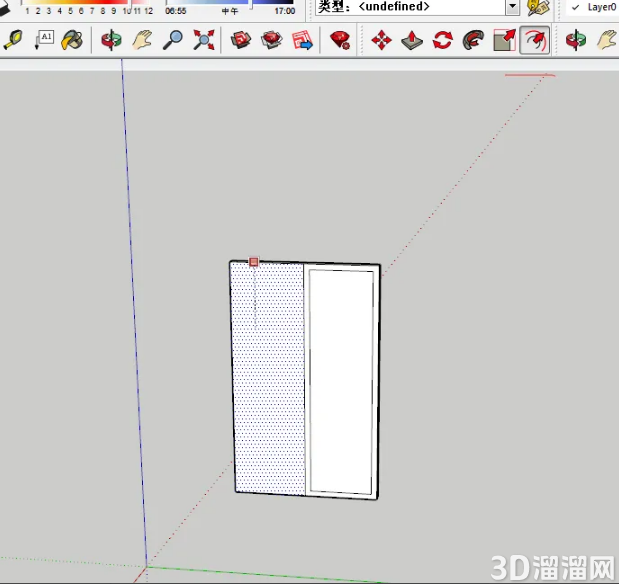Choose the Text label tool
Screen dimensions: 619x584
(x=44, y=40)
